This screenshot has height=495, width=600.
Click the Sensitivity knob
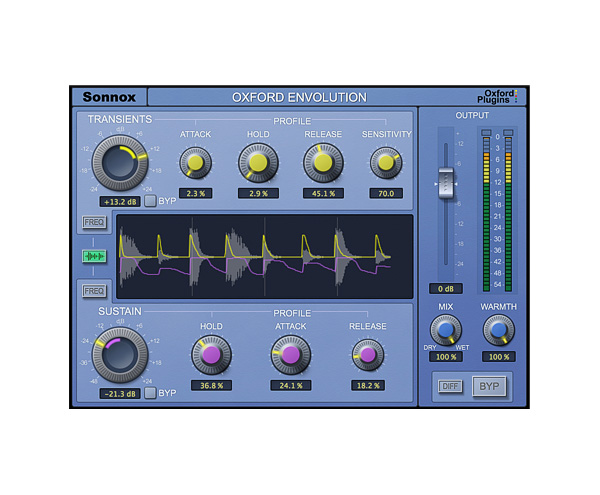386,163
